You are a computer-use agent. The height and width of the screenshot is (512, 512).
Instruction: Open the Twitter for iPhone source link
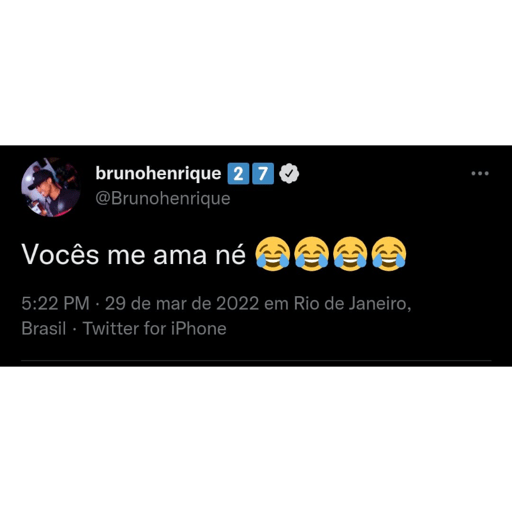pos(155,328)
